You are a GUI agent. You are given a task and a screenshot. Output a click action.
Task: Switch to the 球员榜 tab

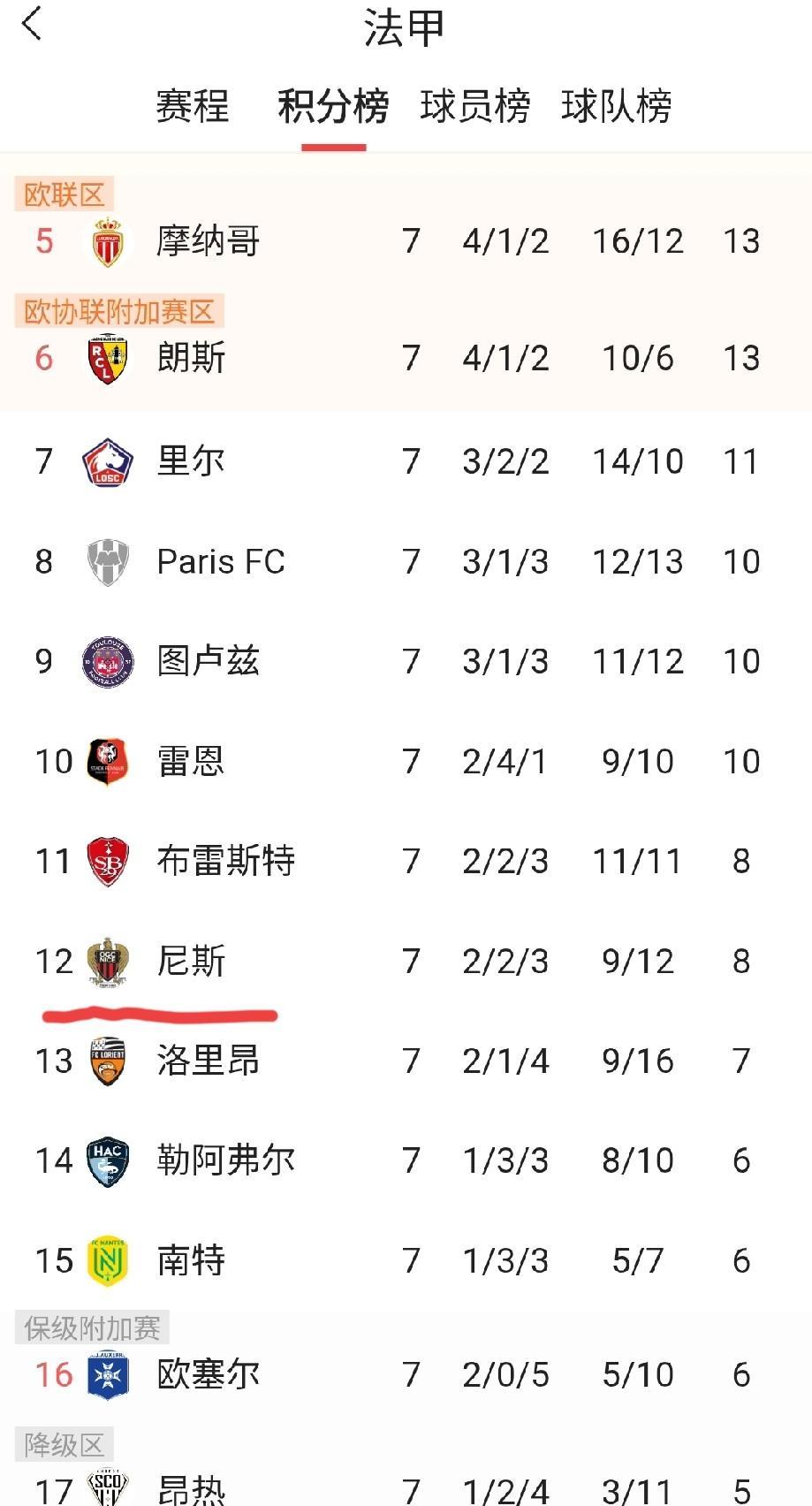coord(474,107)
